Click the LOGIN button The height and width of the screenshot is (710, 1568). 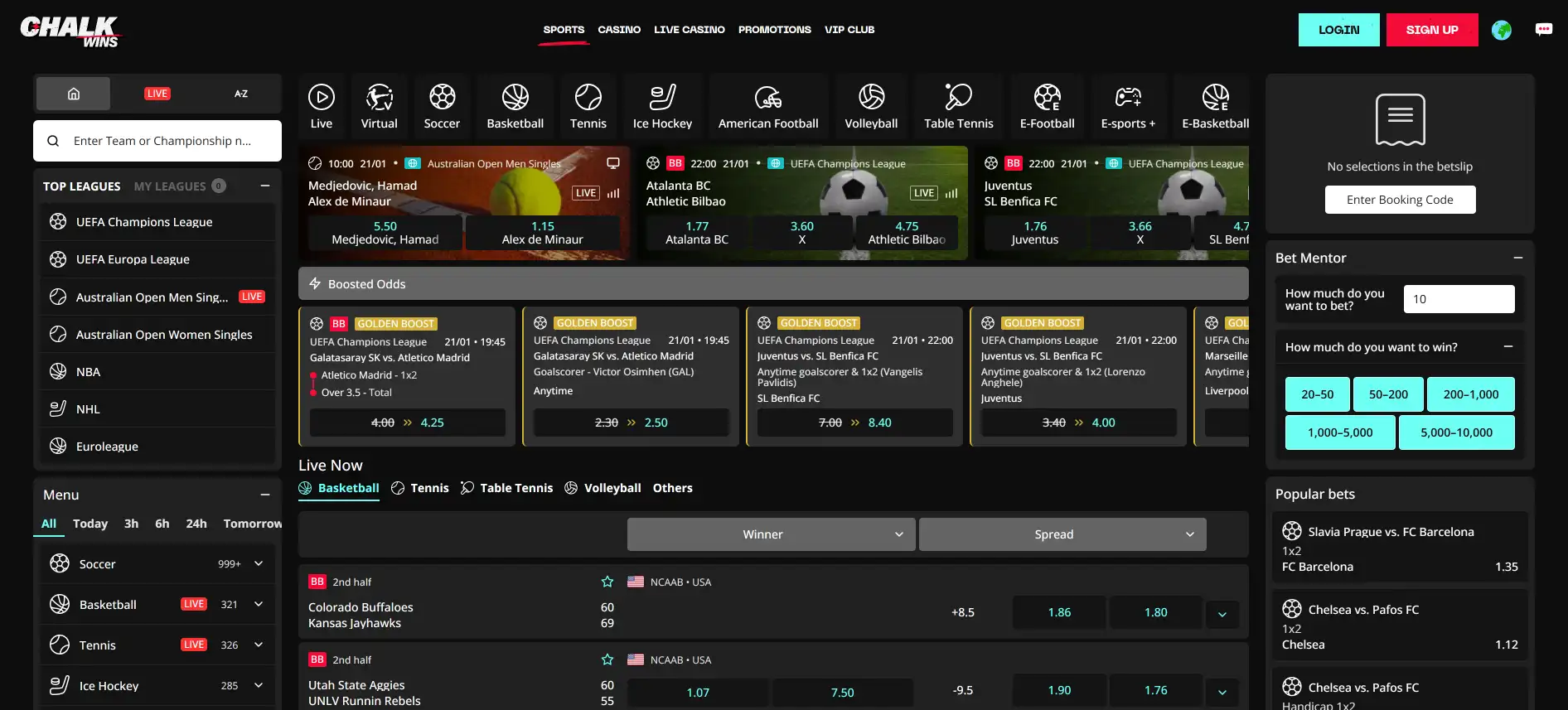pyautogui.click(x=1338, y=30)
